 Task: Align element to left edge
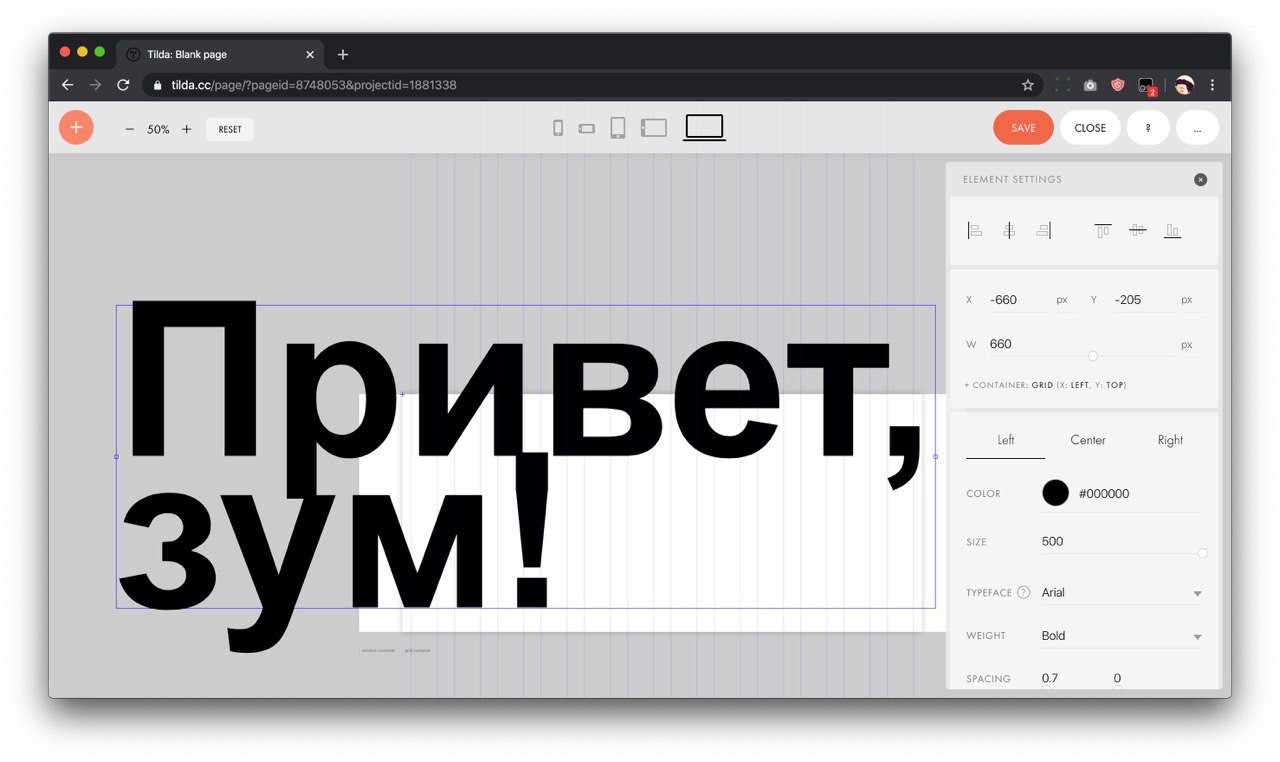tap(975, 231)
